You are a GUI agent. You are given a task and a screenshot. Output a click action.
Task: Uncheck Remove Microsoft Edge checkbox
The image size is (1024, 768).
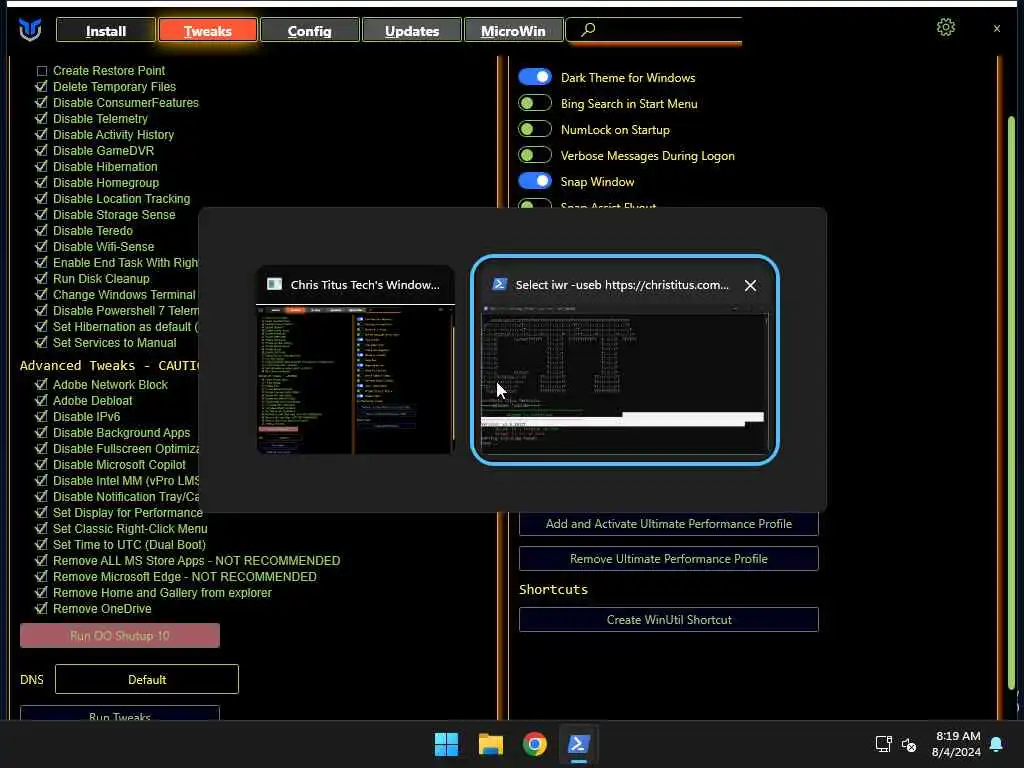pos(42,577)
